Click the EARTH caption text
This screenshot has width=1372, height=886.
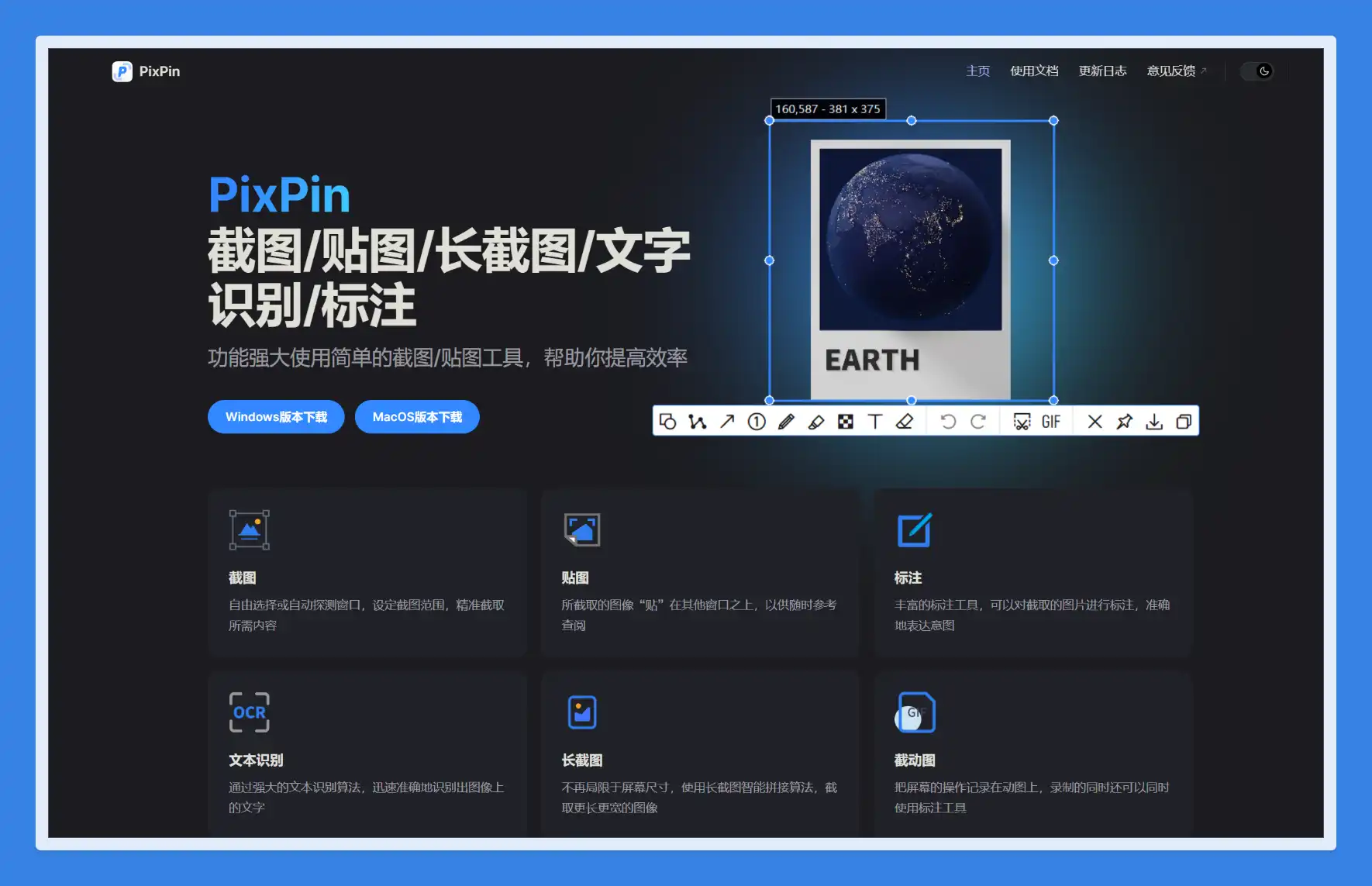(x=872, y=360)
